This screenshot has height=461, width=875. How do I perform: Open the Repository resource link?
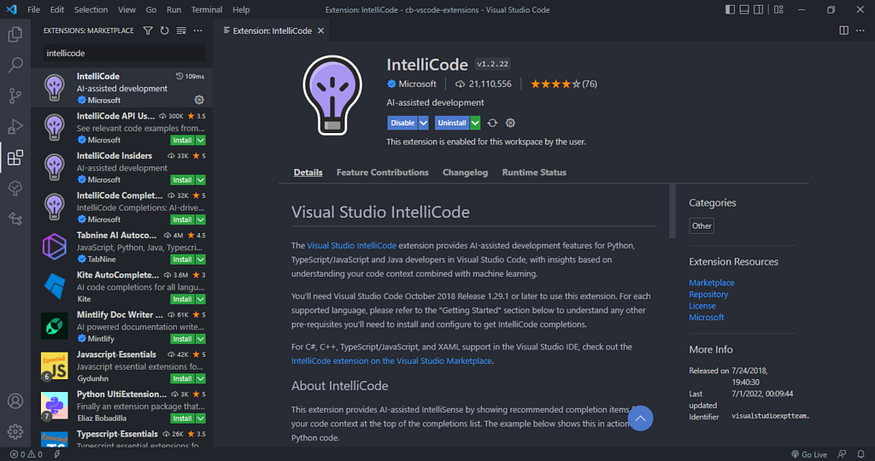point(708,295)
